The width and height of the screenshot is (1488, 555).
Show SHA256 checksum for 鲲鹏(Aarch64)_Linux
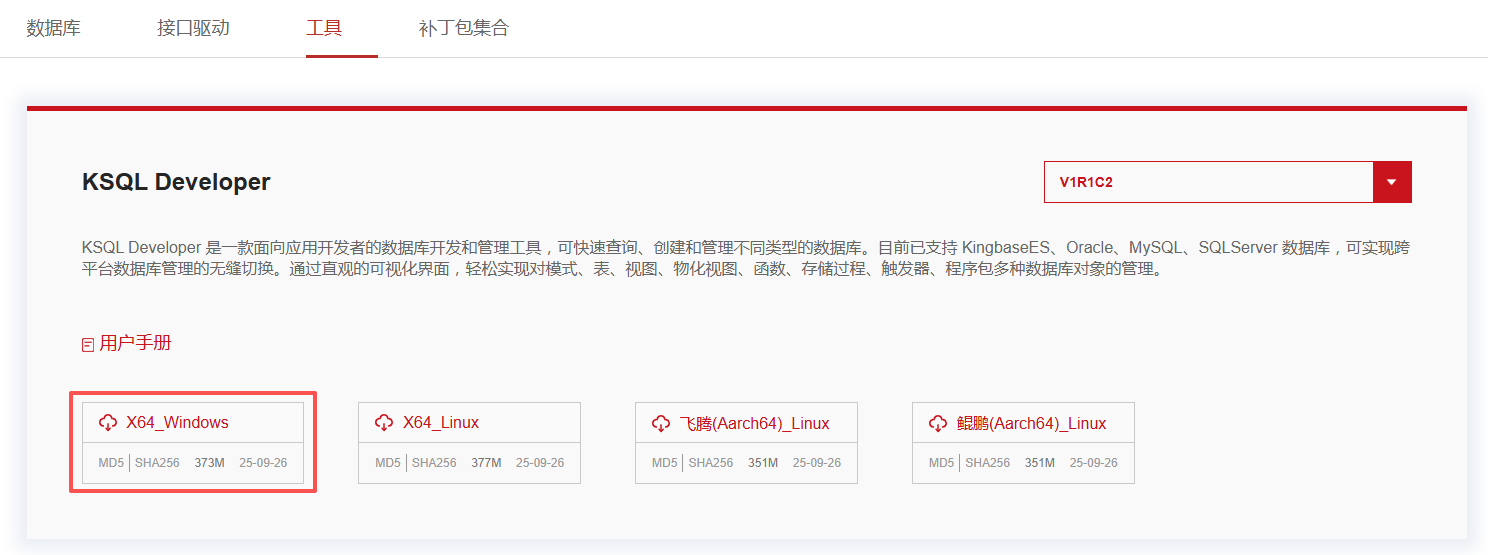987,463
